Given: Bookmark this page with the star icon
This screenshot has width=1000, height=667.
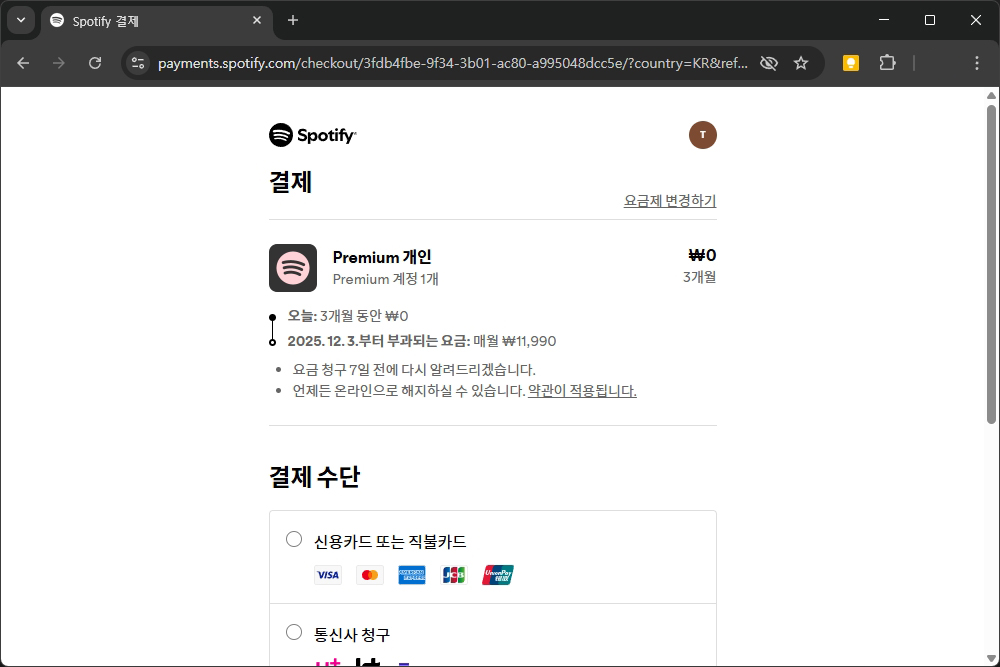Looking at the screenshot, I should 801,63.
